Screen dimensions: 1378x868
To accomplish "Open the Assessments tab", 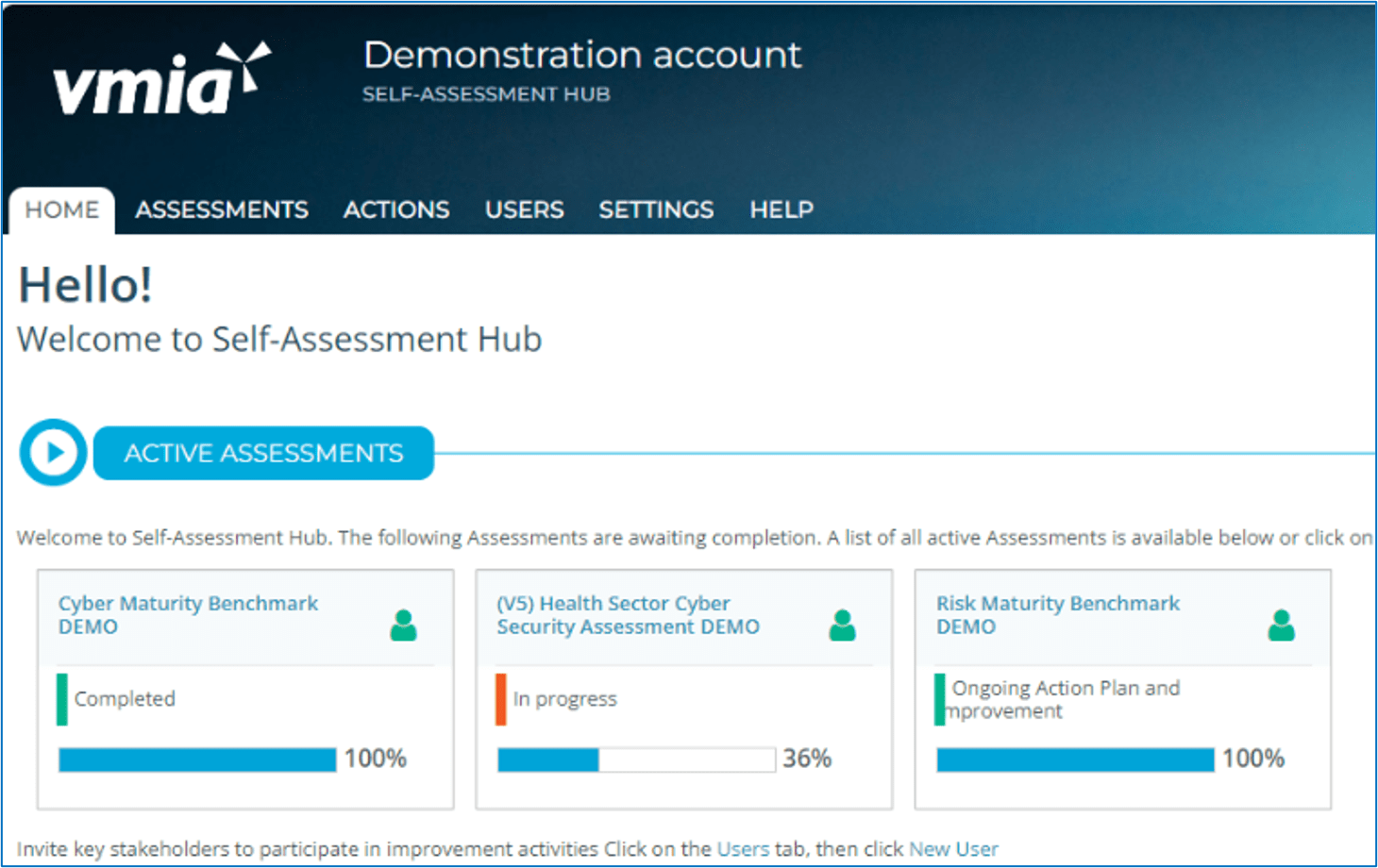I will click(x=222, y=209).
